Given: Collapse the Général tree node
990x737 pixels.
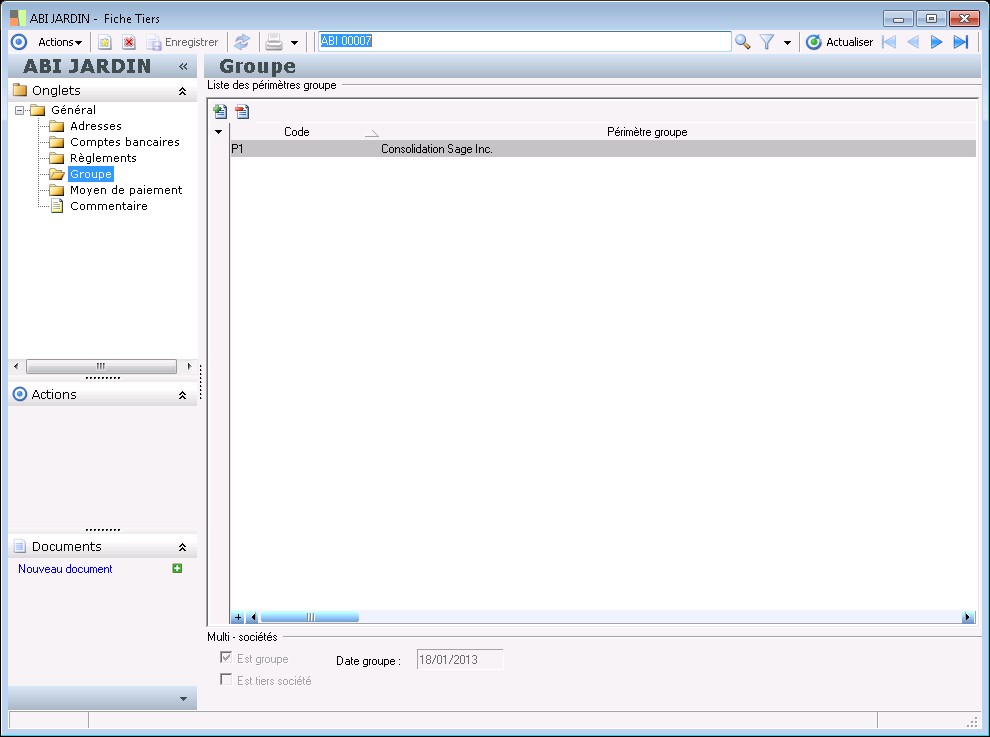Looking at the screenshot, I should (x=19, y=111).
